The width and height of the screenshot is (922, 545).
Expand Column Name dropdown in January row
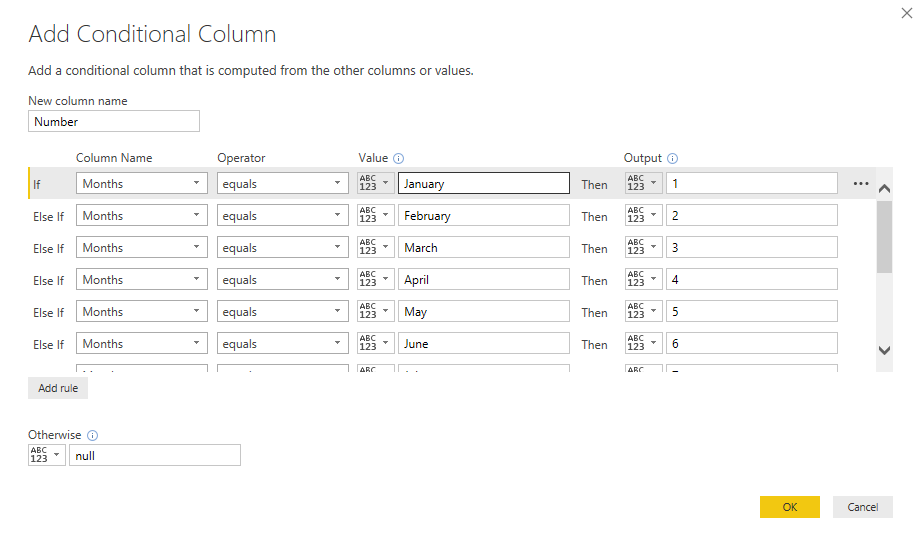click(x=142, y=183)
